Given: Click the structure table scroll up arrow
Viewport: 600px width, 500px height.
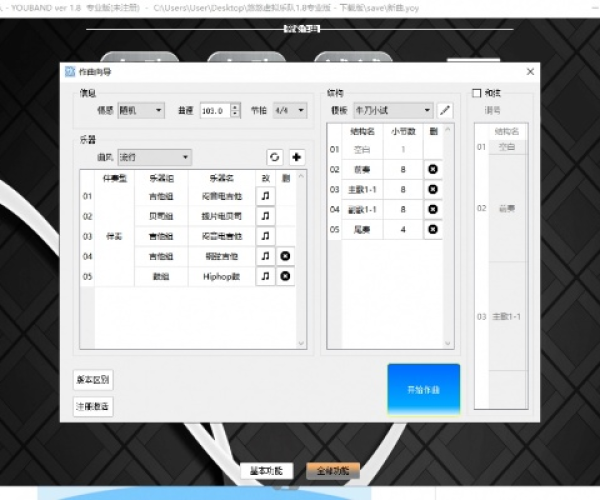Looking at the screenshot, I should click(x=448, y=130).
